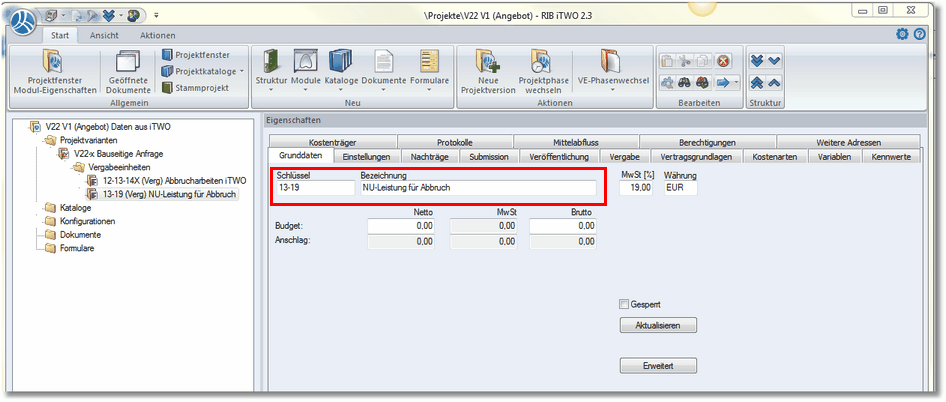Click into the Bezeichnung text field
The height and width of the screenshot is (402, 946).
[476, 187]
